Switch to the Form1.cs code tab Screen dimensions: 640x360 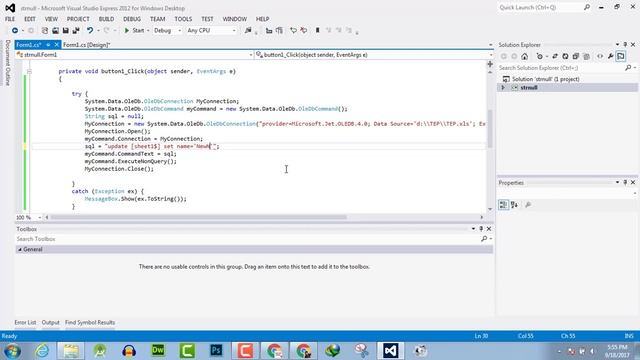(29, 45)
